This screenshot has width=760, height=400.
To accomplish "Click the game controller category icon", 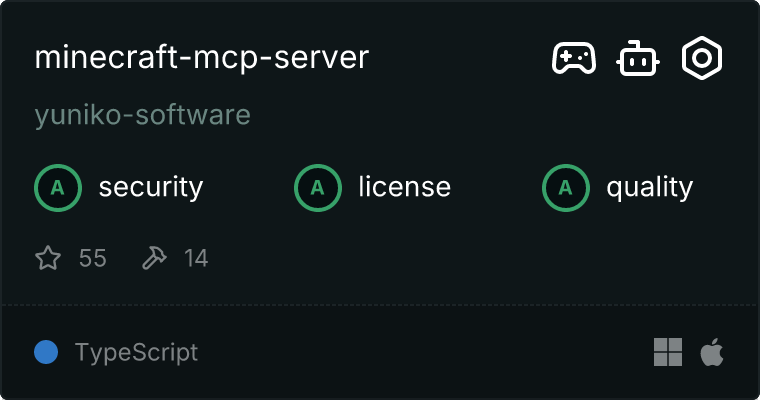I will [574, 58].
